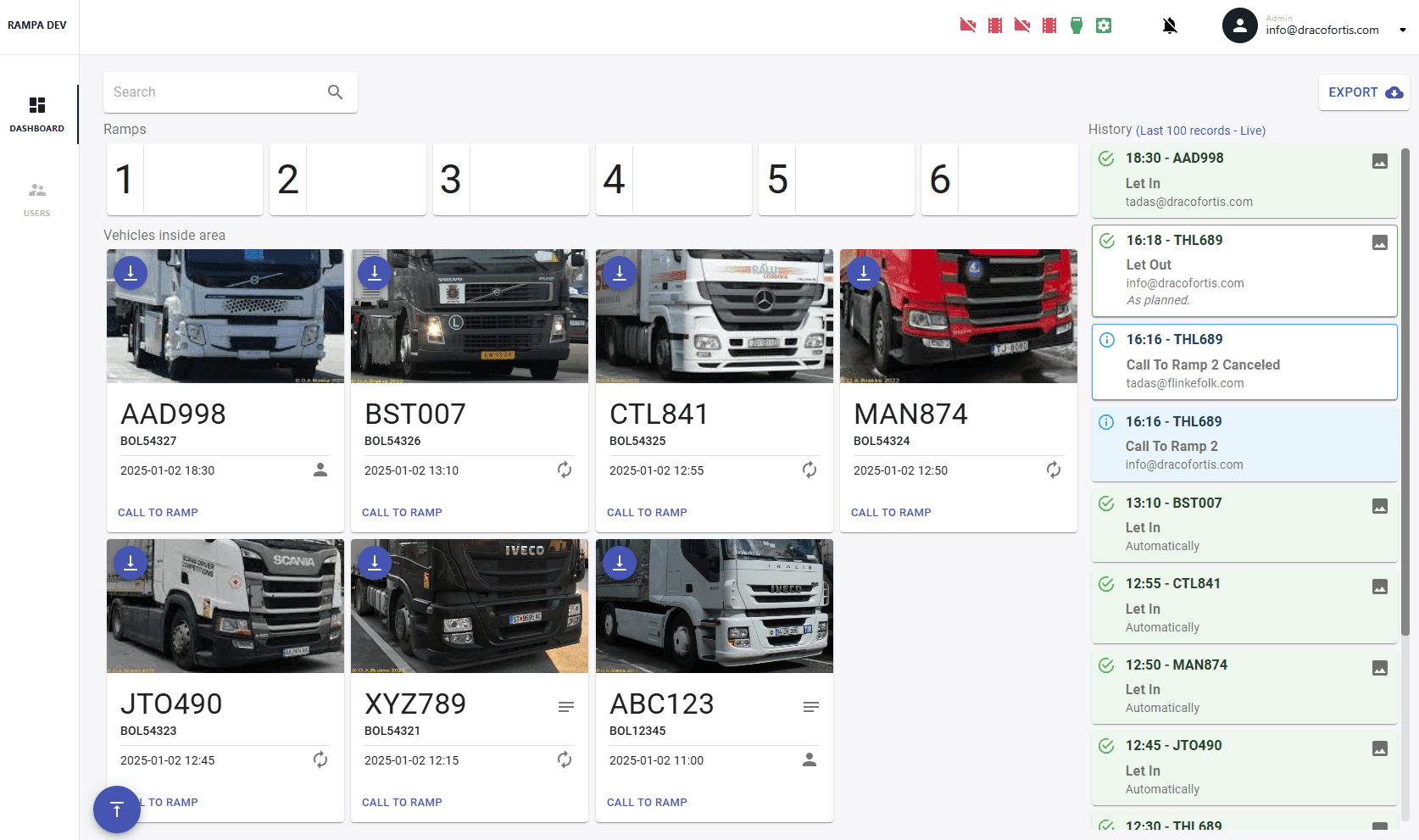This screenshot has width=1419, height=840.
Task: Click the let-in icon on ABC123 photo
Action: pos(620,563)
